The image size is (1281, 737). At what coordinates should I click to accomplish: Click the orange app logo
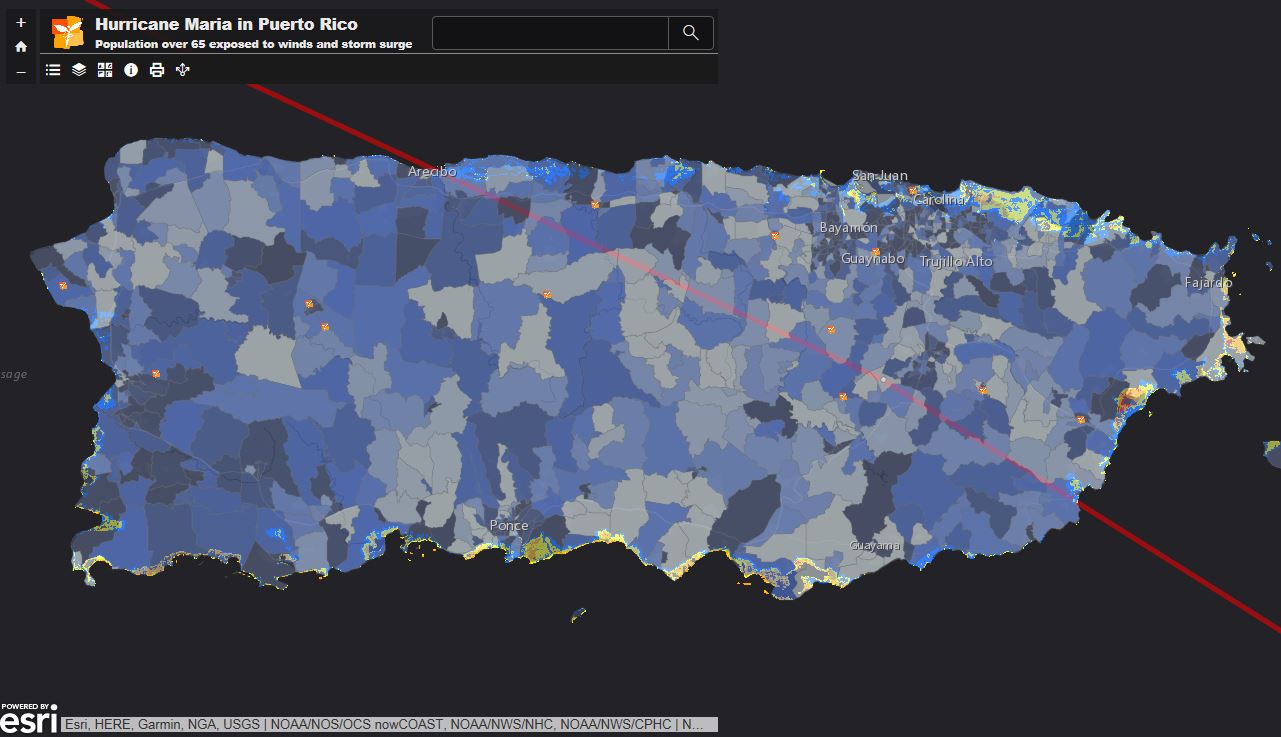[x=67, y=33]
